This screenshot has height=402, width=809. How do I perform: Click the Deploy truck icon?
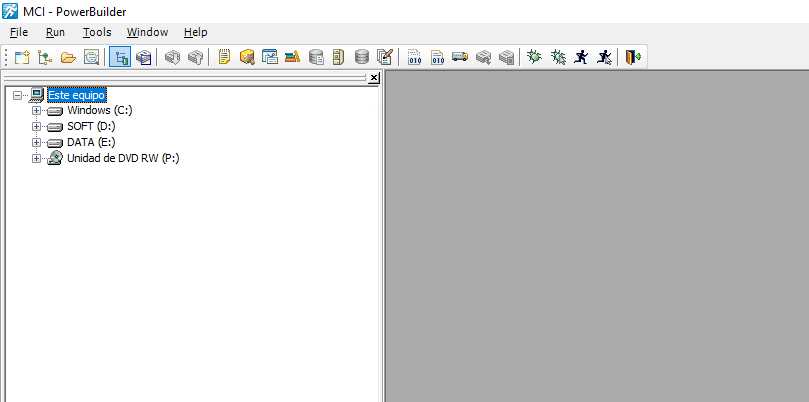[460, 58]
